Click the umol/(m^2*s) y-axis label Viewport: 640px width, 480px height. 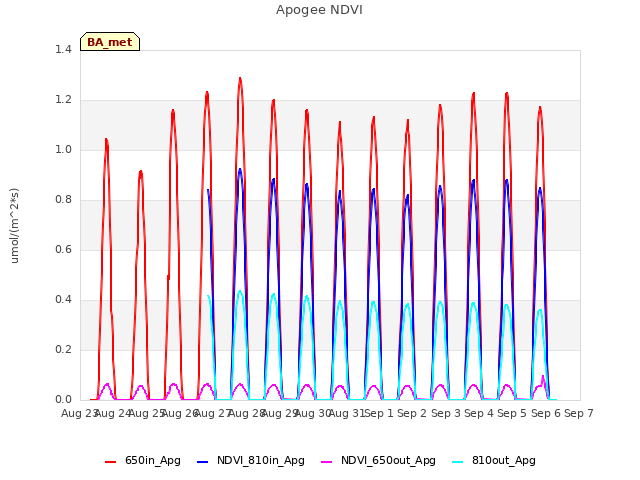[x=14, y=225]
